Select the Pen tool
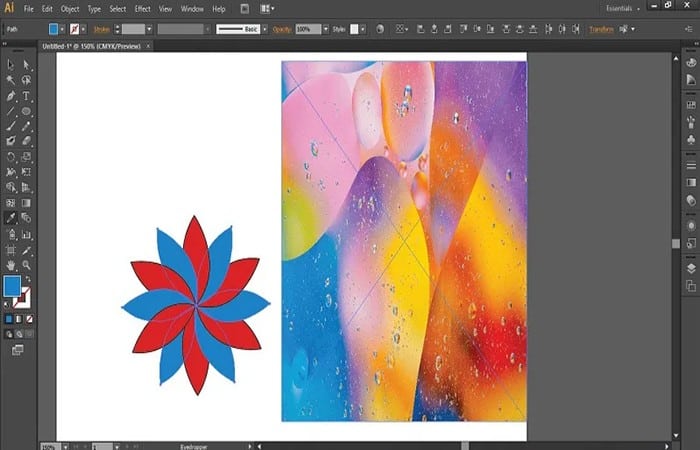700x450 pixels. [x=11, y=96]
